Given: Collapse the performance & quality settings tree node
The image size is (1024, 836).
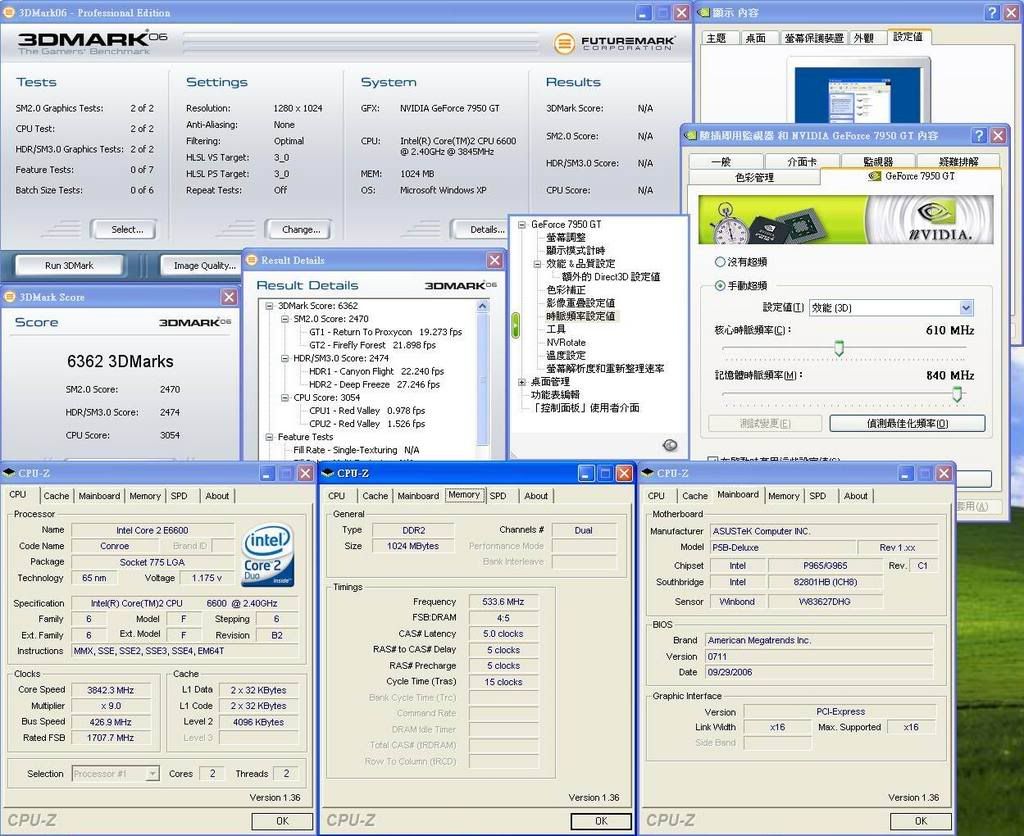Looking at the screenshot, I should click(x=537, y=264).
